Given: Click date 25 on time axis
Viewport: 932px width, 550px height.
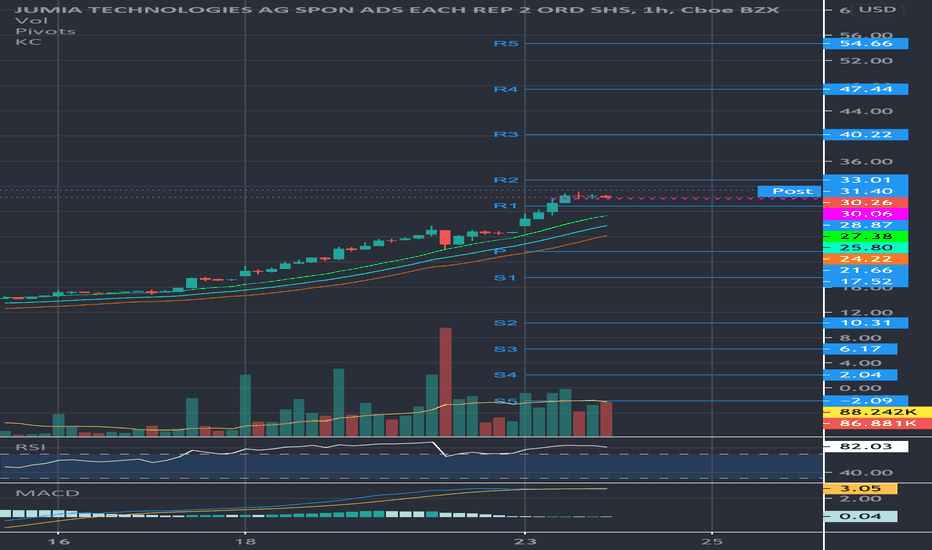Looking at the screenshot, I should pyautogui.click(x=712, y=542).
